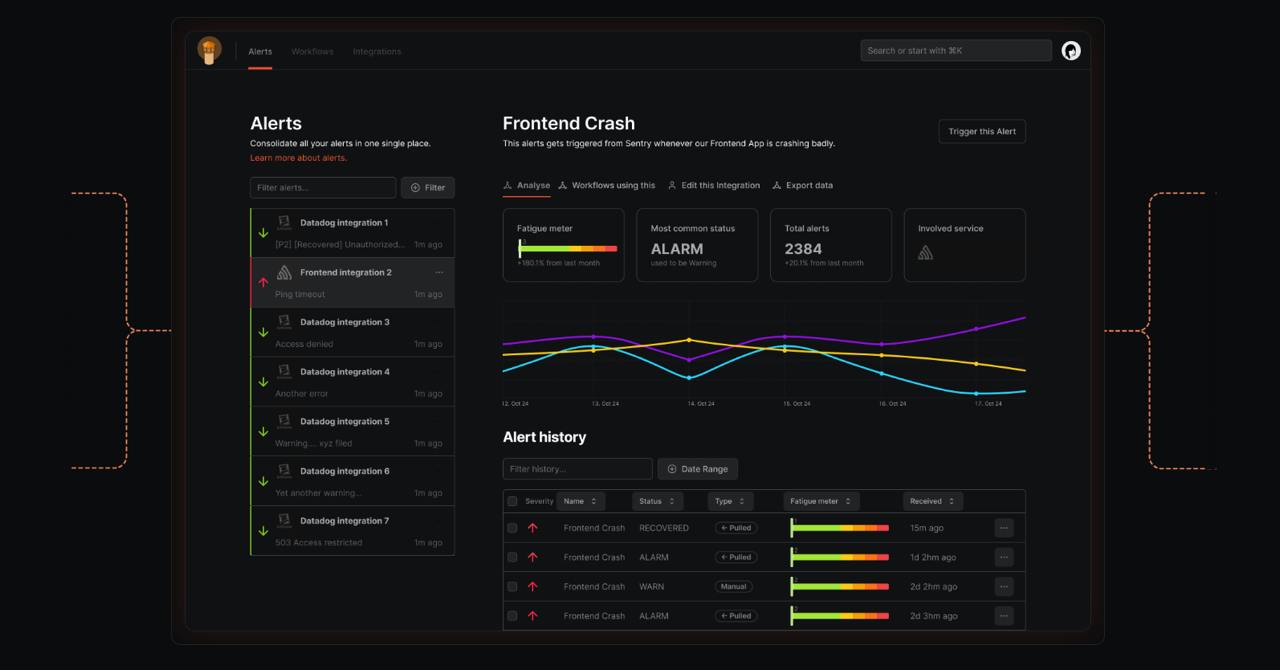Click severity arrow in the 1d 2hm ago row
1280x670 pixels.
point(532,557)
